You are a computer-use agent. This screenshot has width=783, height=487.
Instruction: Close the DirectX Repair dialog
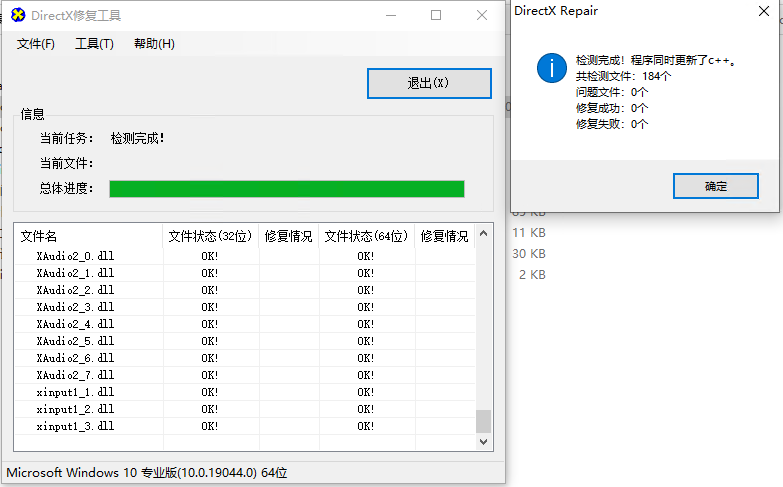(764, 11)
